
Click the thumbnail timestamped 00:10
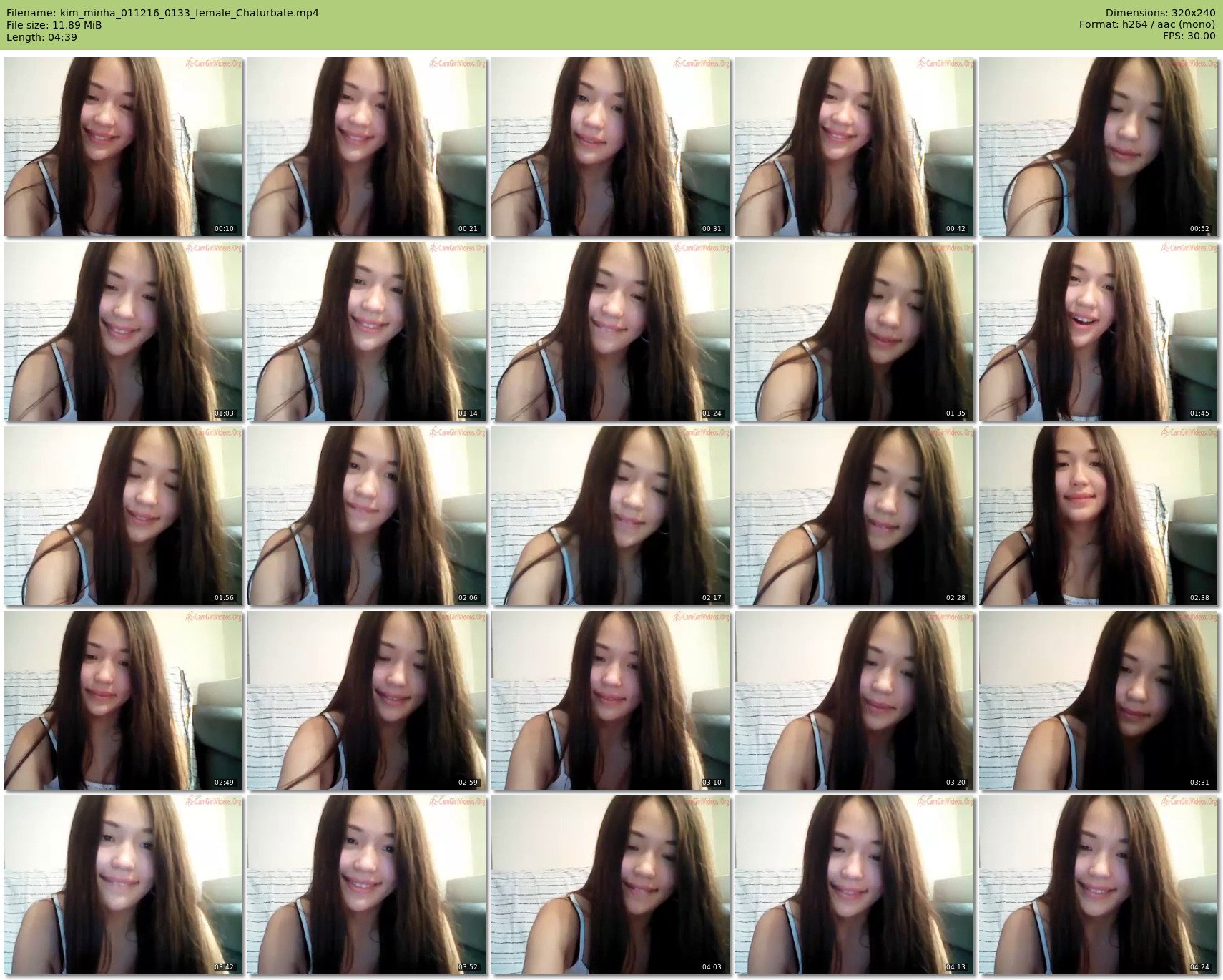(123, 147)
